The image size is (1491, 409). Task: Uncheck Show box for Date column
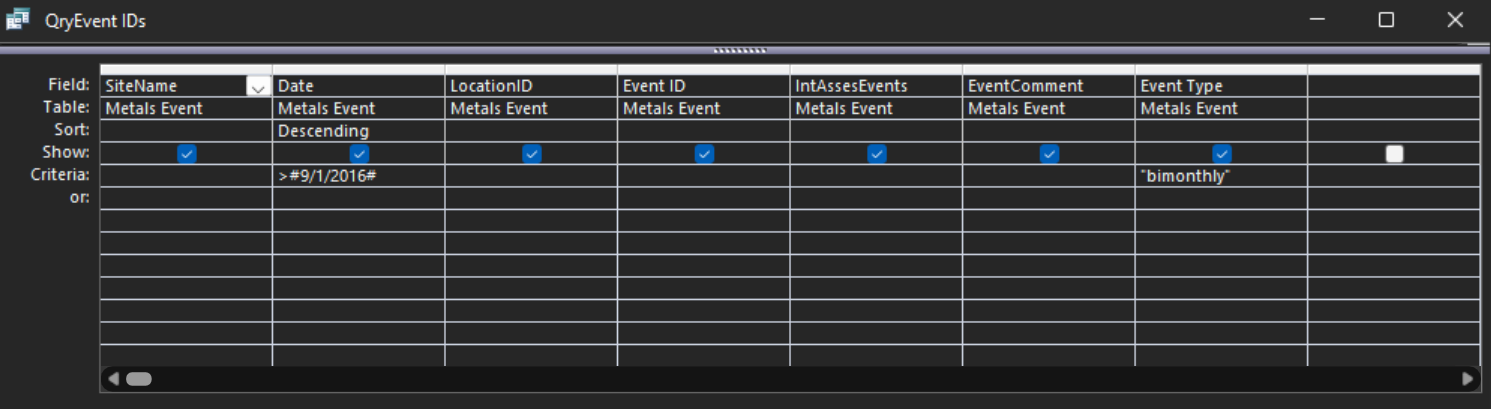[x=359, y=154]
